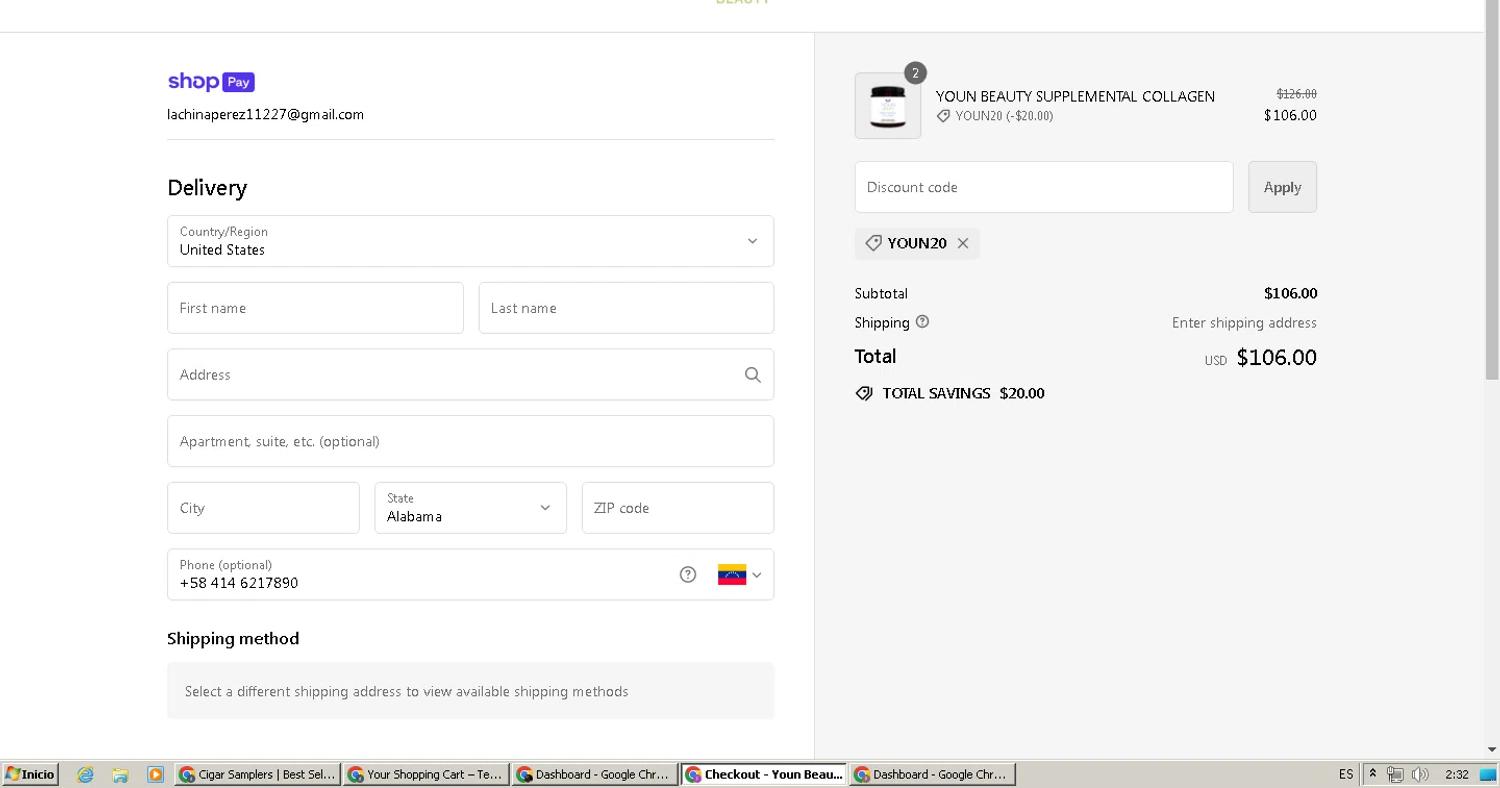The height and width of the screenshot is (788, 1500).
Task: Remove the YOUN20 discount code
Action: pos(963,243)
